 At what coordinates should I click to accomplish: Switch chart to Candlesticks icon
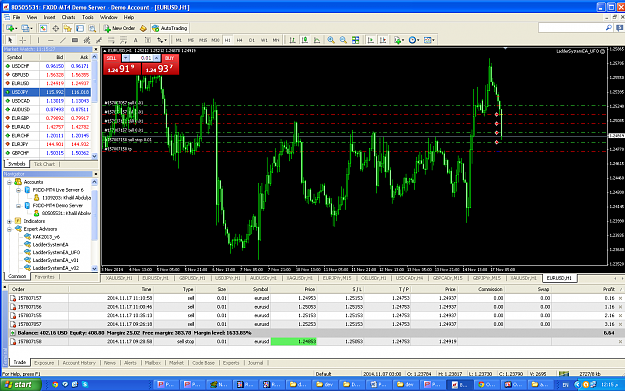(305, 40)
